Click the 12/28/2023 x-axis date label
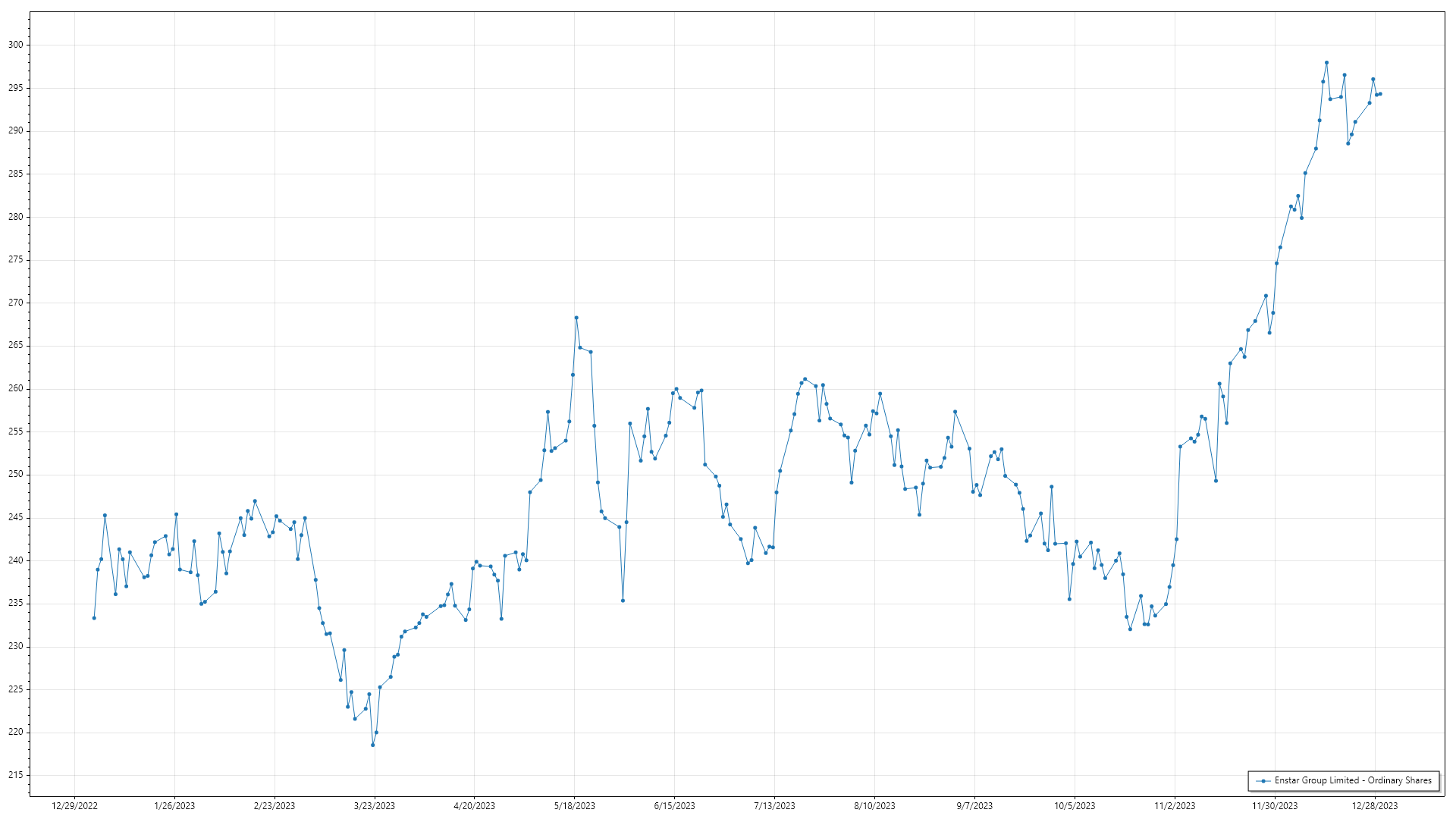The image size is (1456, 819). [1374, 806]
